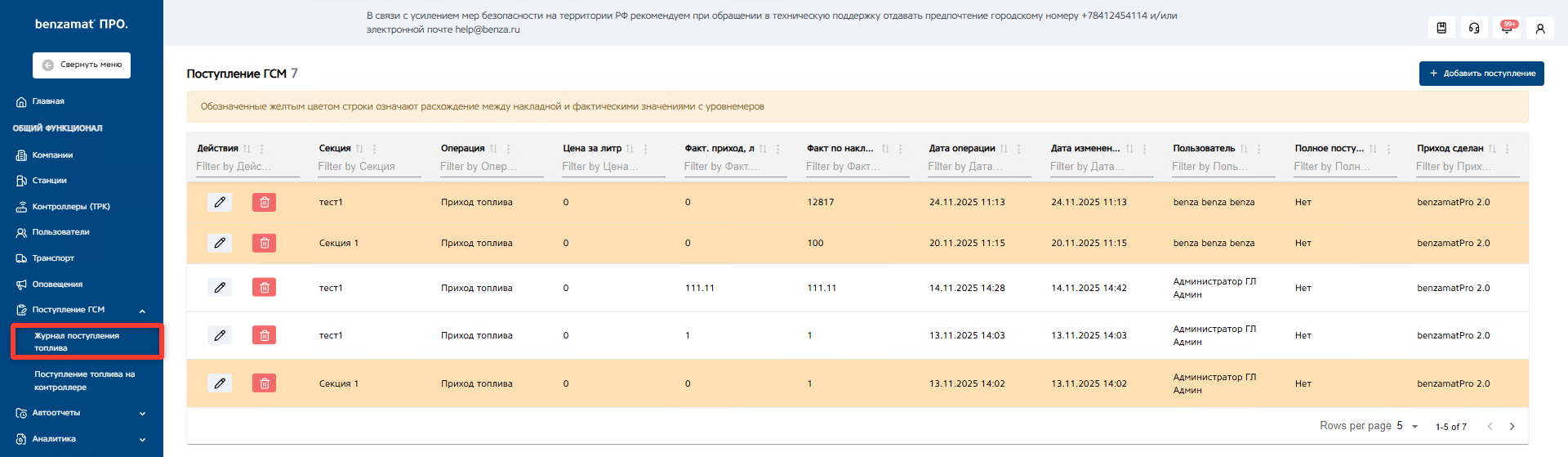1568x457 pixels.
Task: Open the knowledge base book icon
Action: point(1441,28)
